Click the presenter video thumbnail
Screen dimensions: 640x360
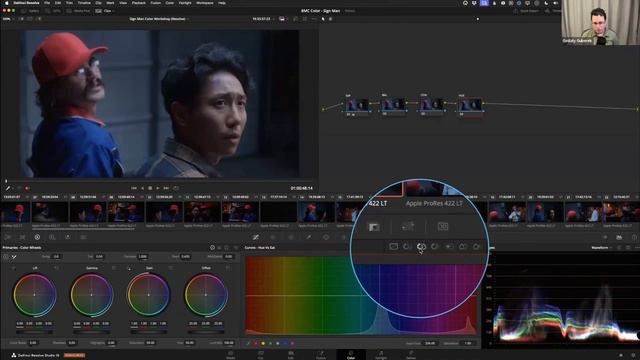click(600, 22)
